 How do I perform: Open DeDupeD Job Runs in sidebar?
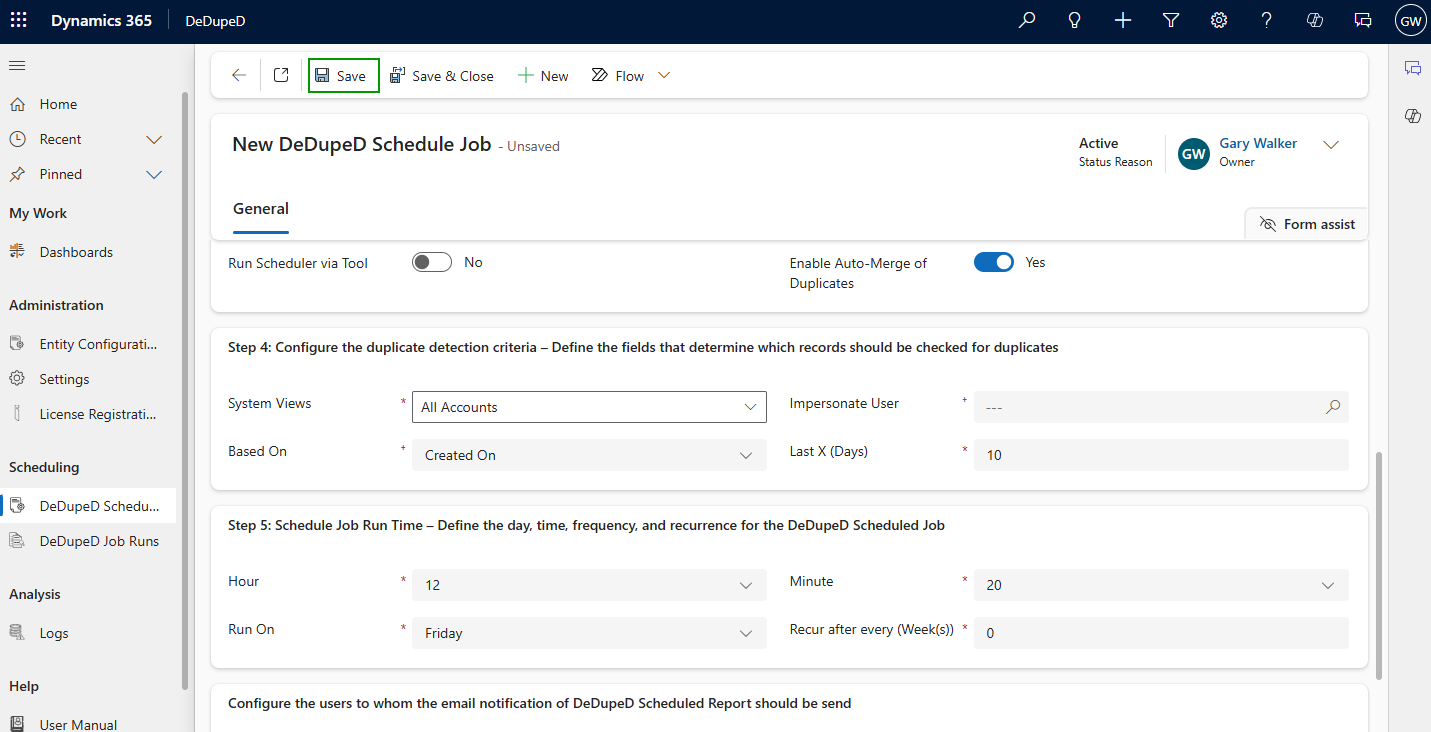point(98,541)
